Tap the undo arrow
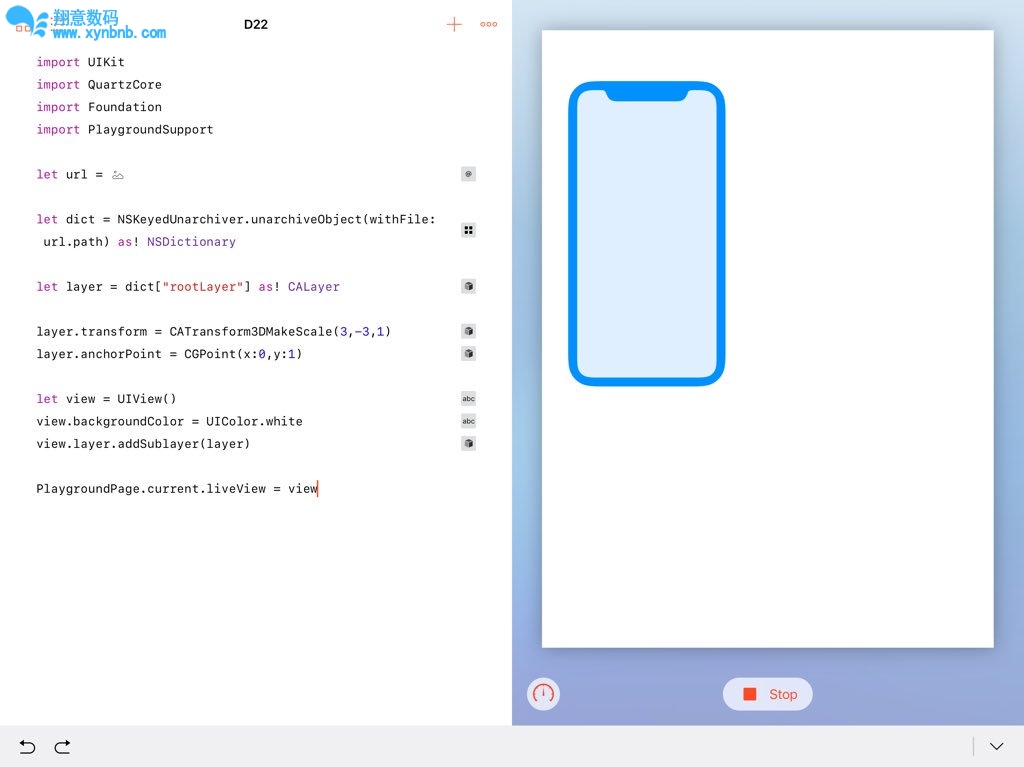Image resolution: width=1024 pixels, height=767 pixels. point(27,747)
